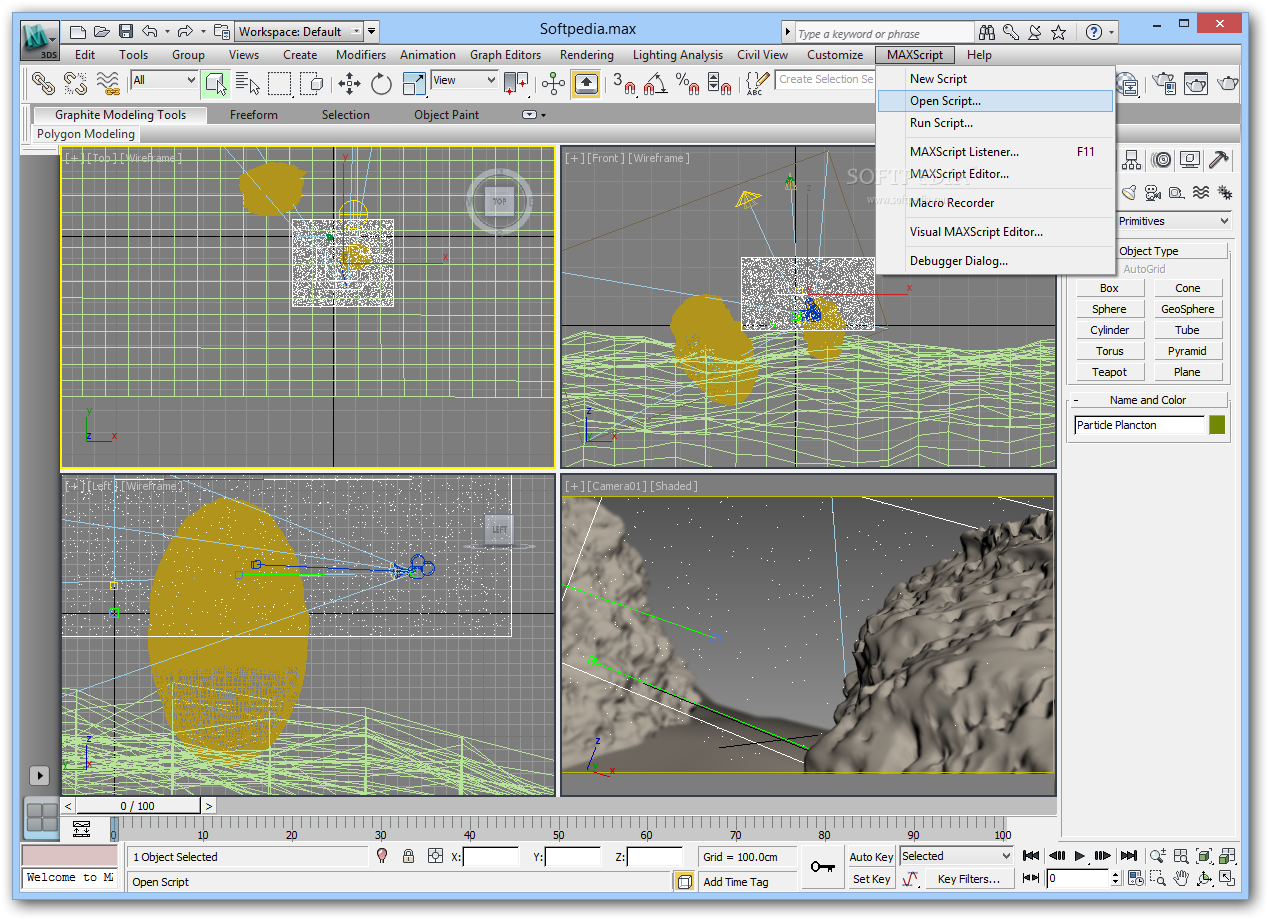Click the Use Pivot Point Center icon
Image resolution: width=1269 pixels, height=920 pixels.
tap(516, 83)
